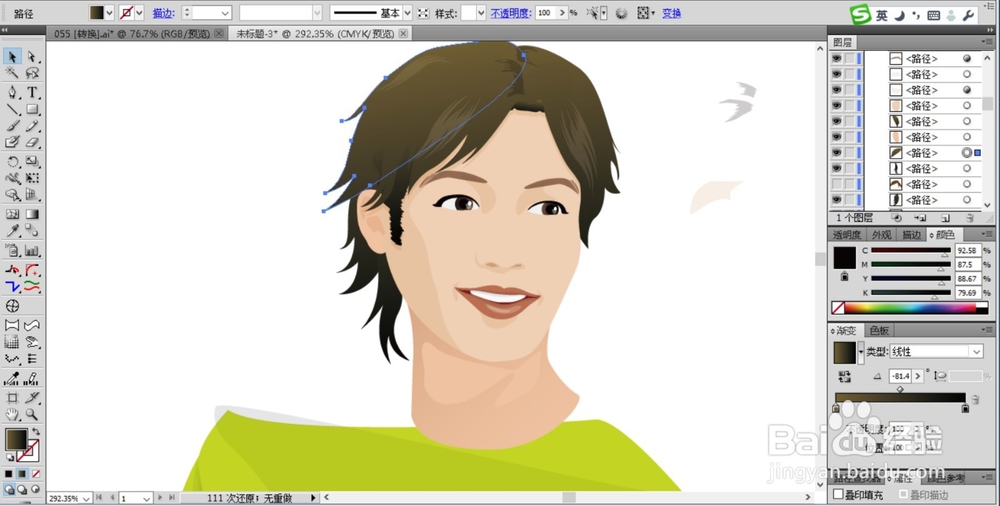This screenshot has width=1000, height=506.
Task: Select the Rectangle tool
Action: (x=32, y=109)
